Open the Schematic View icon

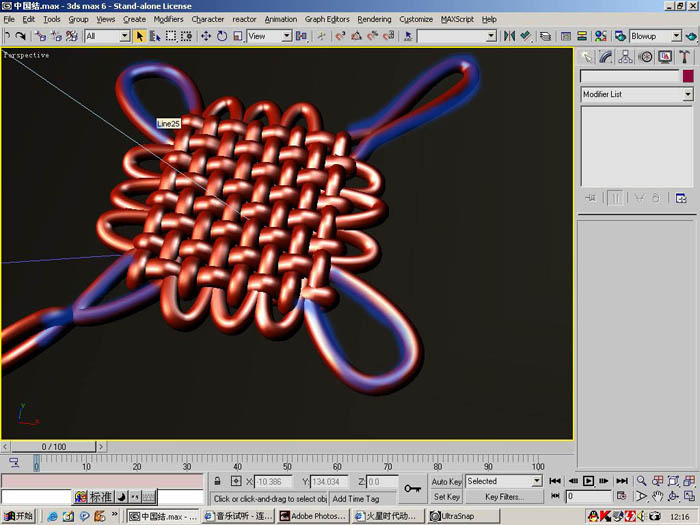click(582, 36)
